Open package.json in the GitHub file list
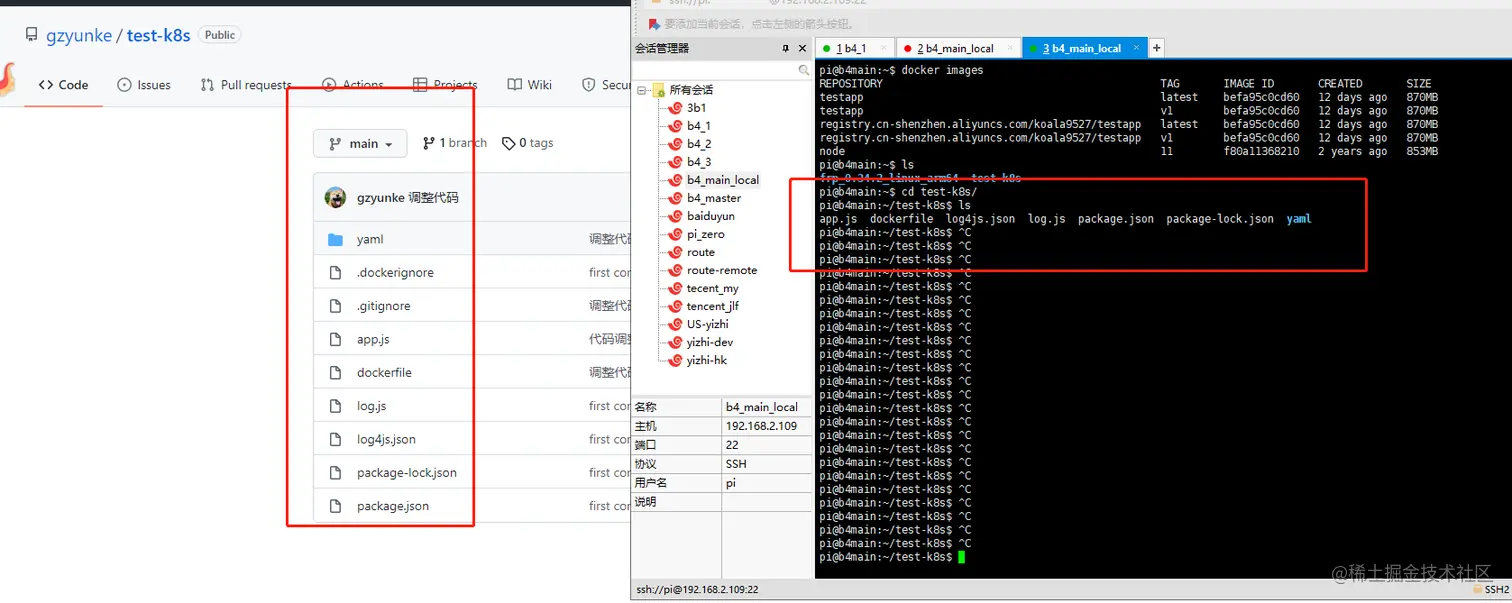This screenshot has height=603, width=1512. coord(393,506)
